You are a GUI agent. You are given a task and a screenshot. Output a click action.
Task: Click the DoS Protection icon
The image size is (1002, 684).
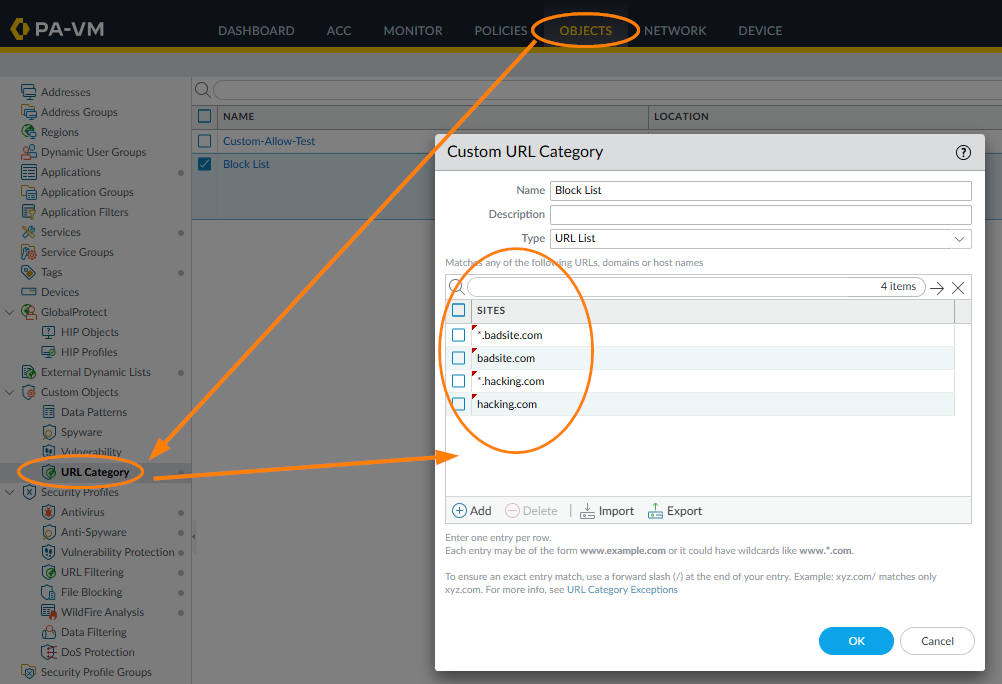49,652
